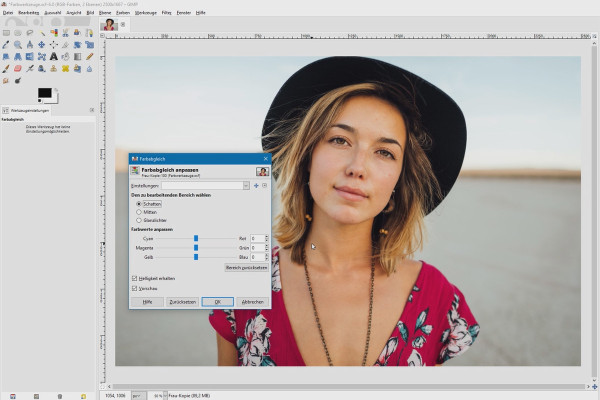Open the Datei menu
This screenshot has width=600, height=400.
point(8,13)
